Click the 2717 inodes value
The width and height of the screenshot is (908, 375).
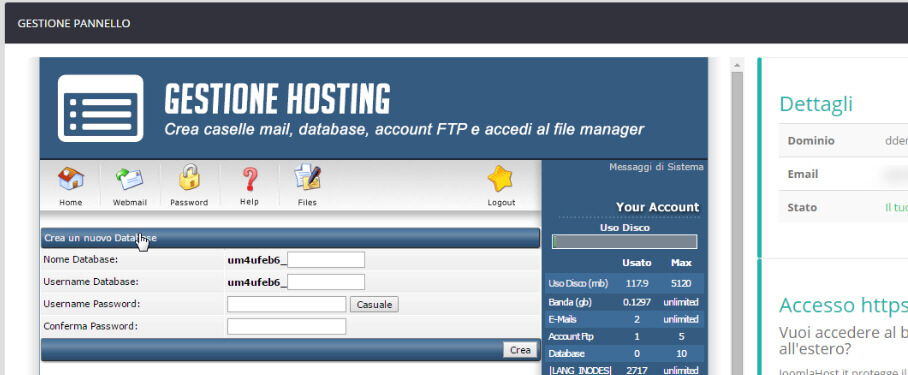(x=637, y=370)
